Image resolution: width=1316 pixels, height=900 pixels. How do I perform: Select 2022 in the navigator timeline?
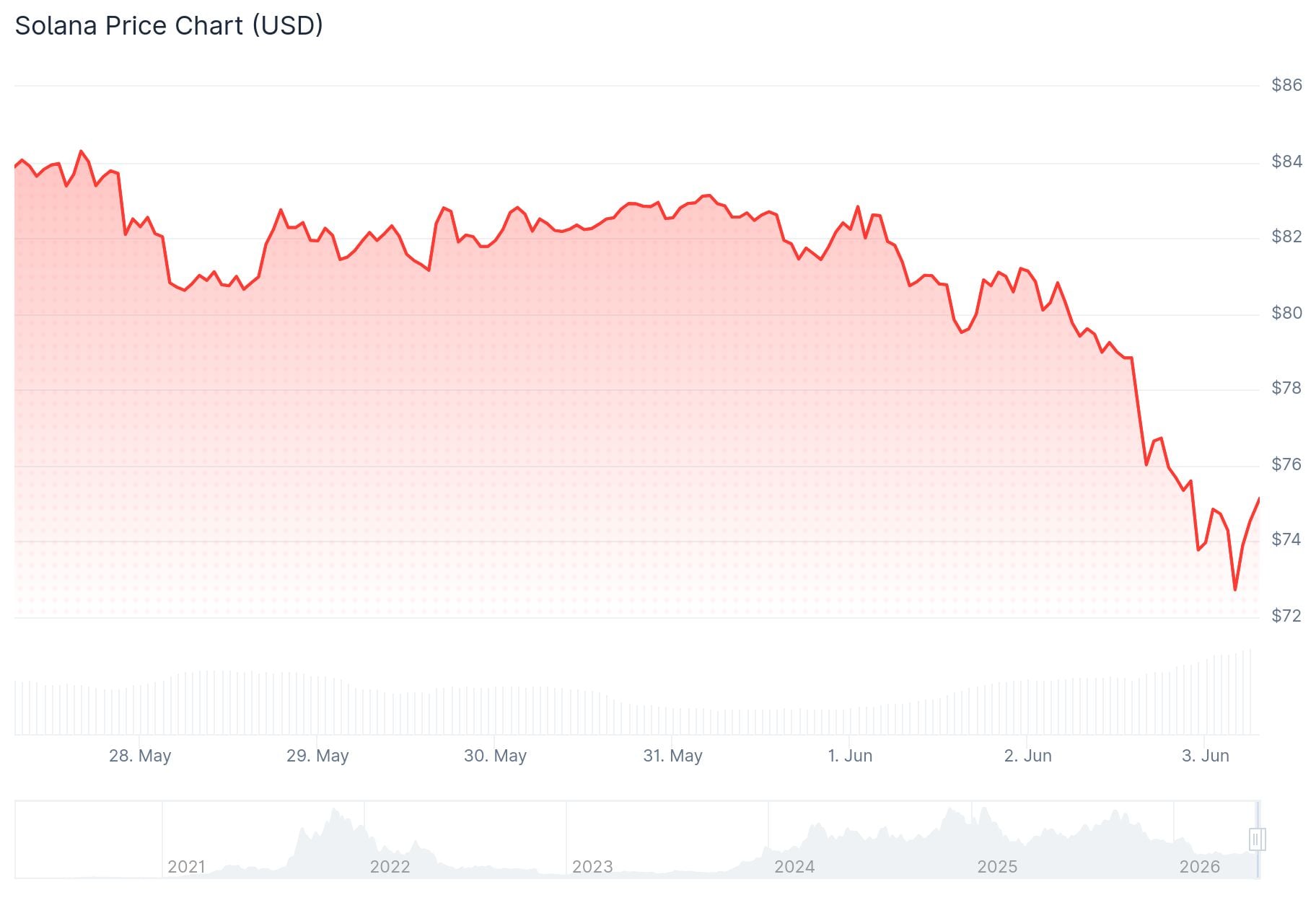coord(390,867)
